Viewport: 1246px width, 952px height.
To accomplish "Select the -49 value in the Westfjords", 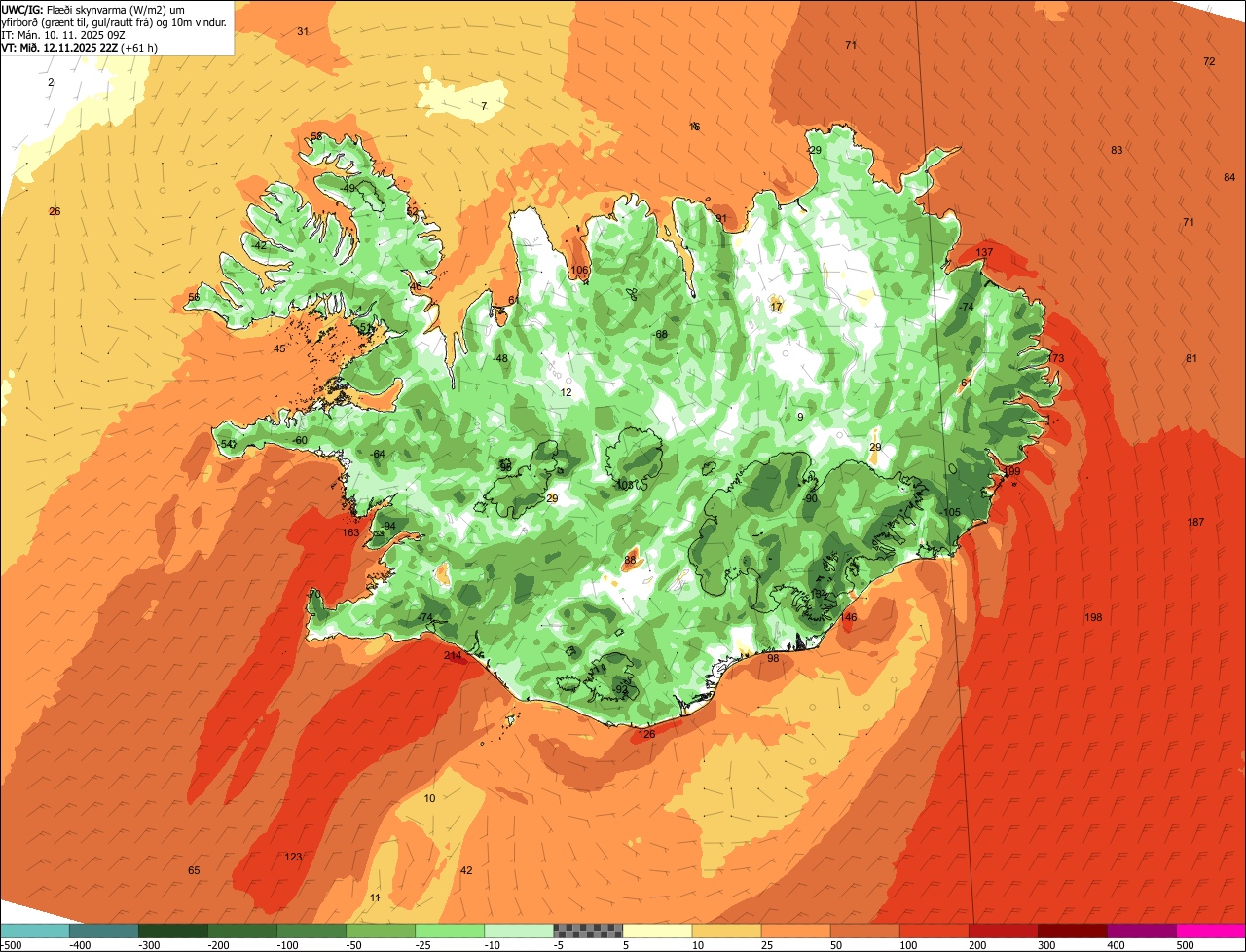I will (348, 188).
